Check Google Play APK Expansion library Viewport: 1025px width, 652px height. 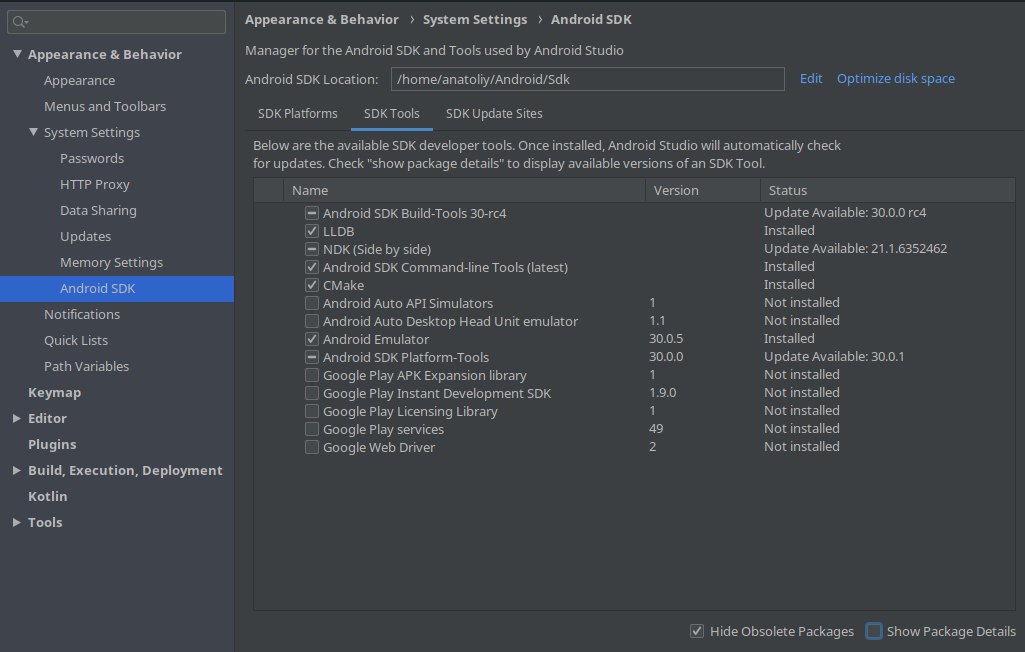click(312, 375)
